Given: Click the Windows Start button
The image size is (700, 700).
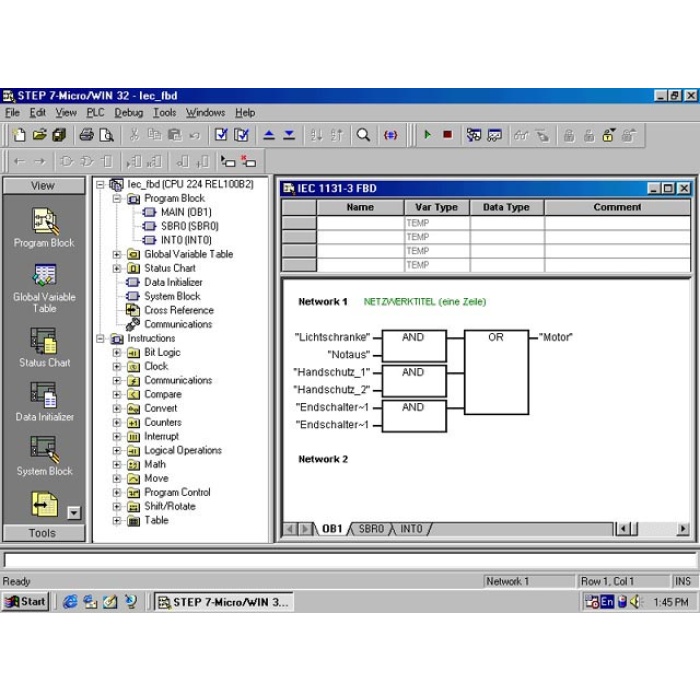Looking at the screenshot, I should tap(25, 602).
